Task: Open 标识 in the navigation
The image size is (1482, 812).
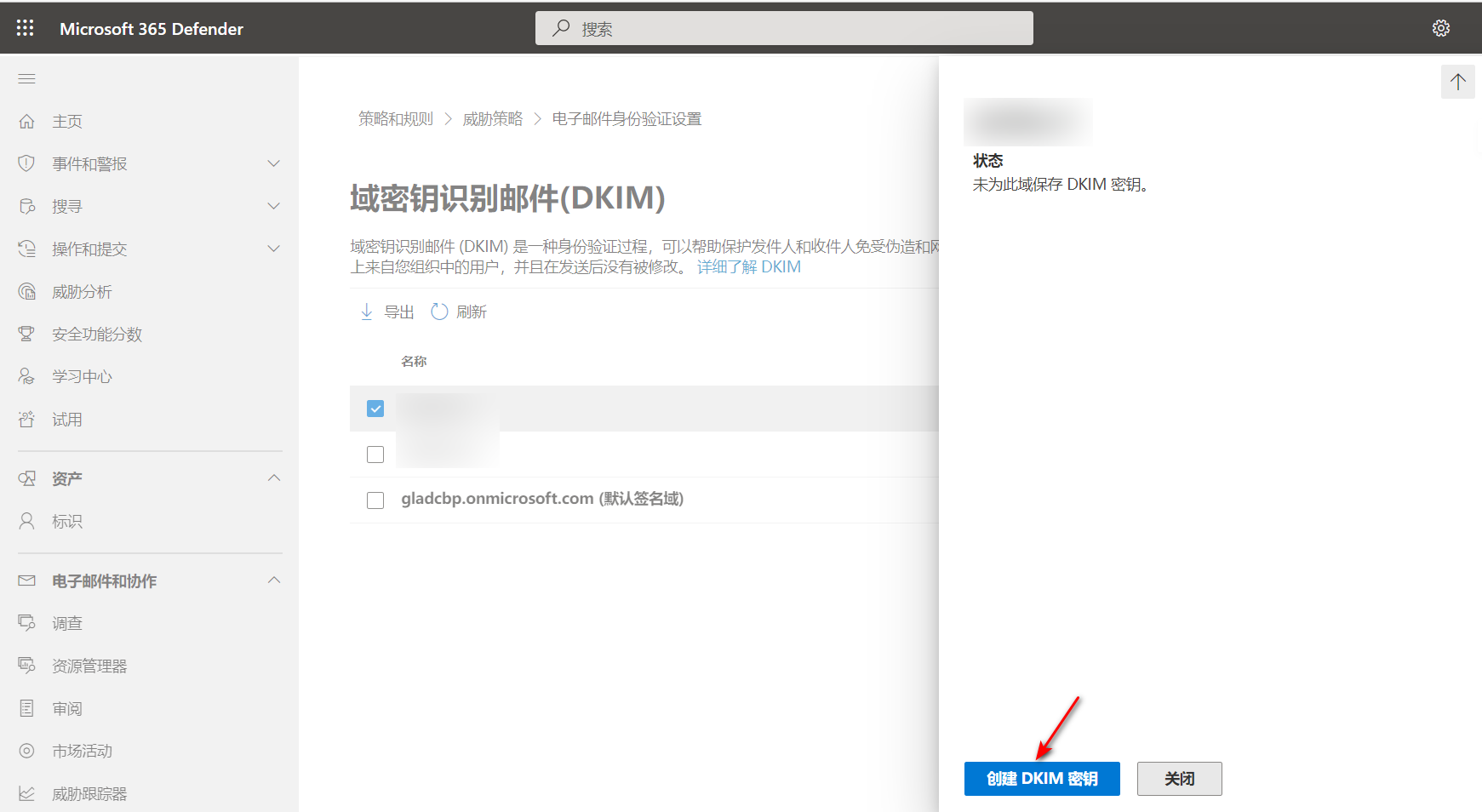Action: pos(67,522)
